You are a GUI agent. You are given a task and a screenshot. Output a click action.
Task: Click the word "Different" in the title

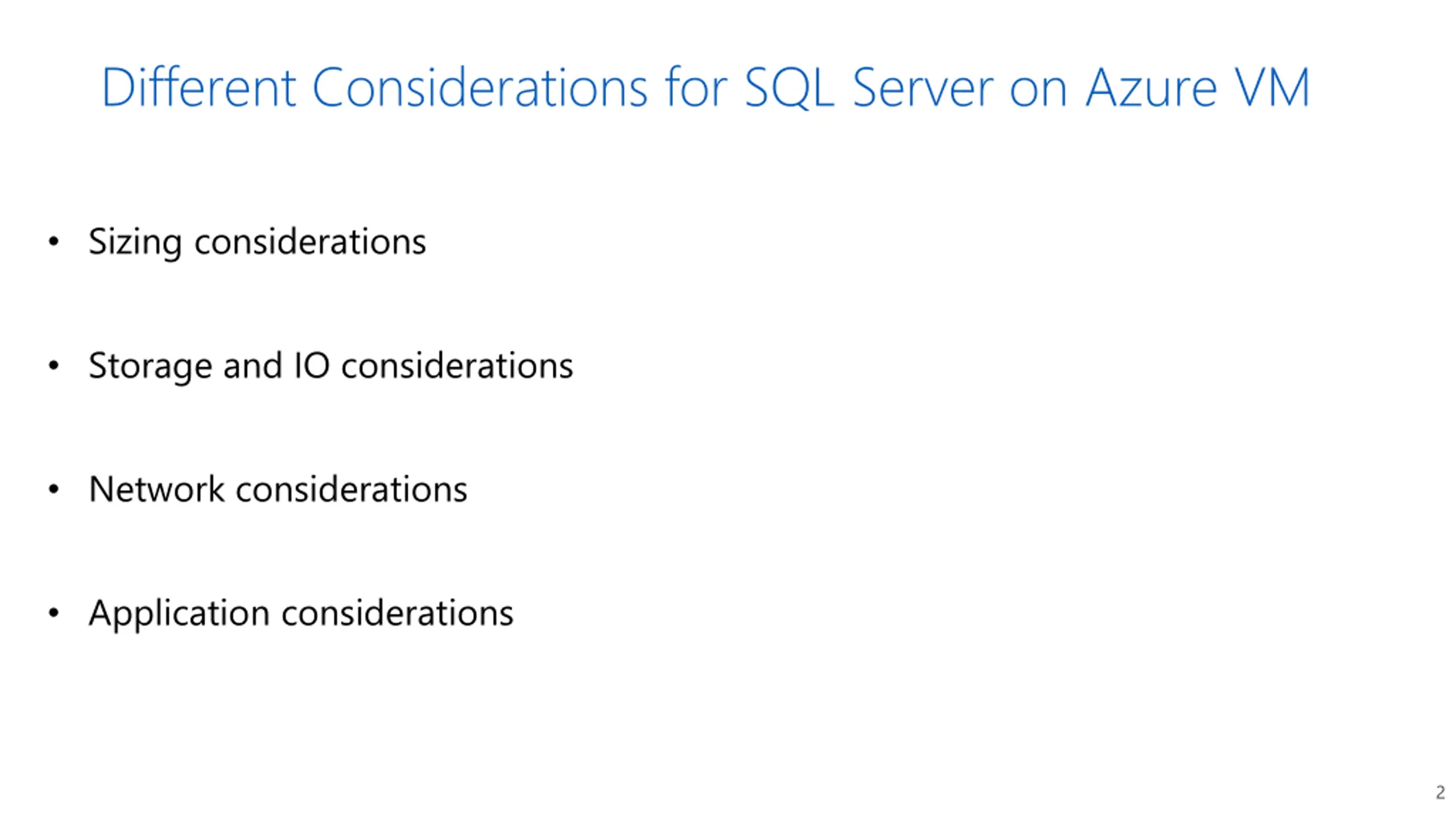click(199, 87)
